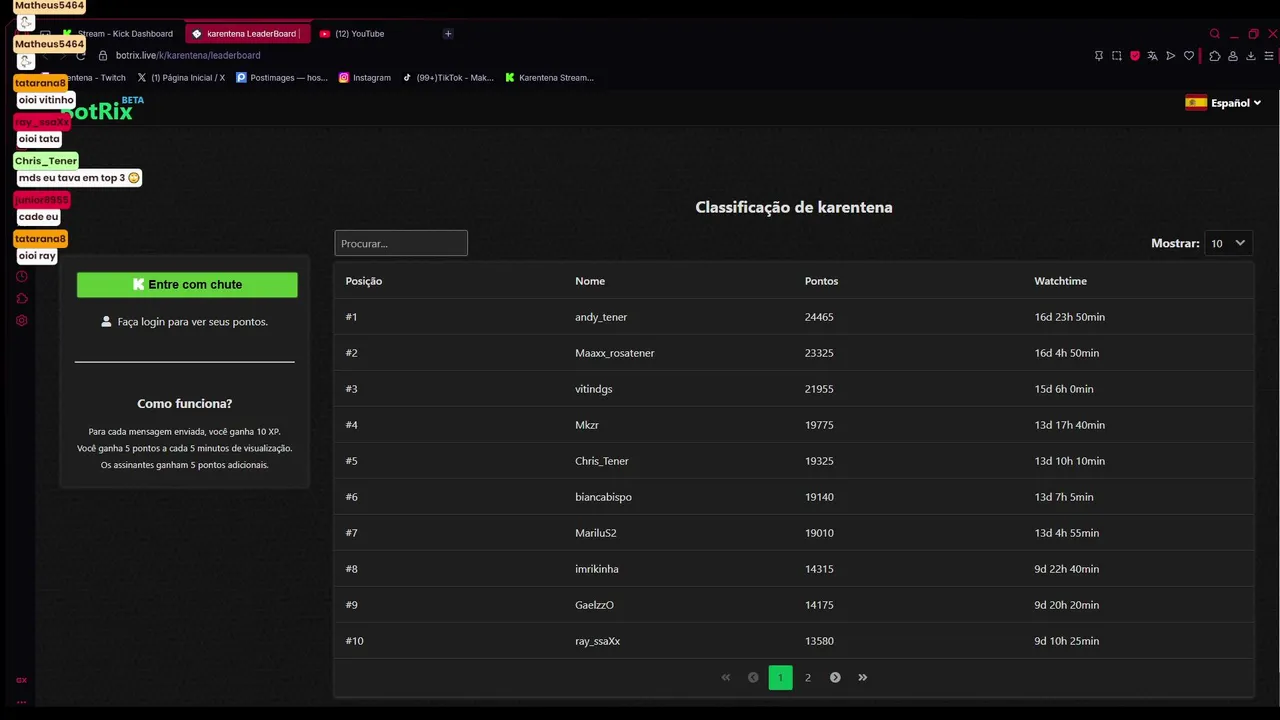The width and height of the screenshot is (1280, 720).
Task: Select andy_tener in the leaderboard
Action: pyautogui.click(x=601, y=317)
